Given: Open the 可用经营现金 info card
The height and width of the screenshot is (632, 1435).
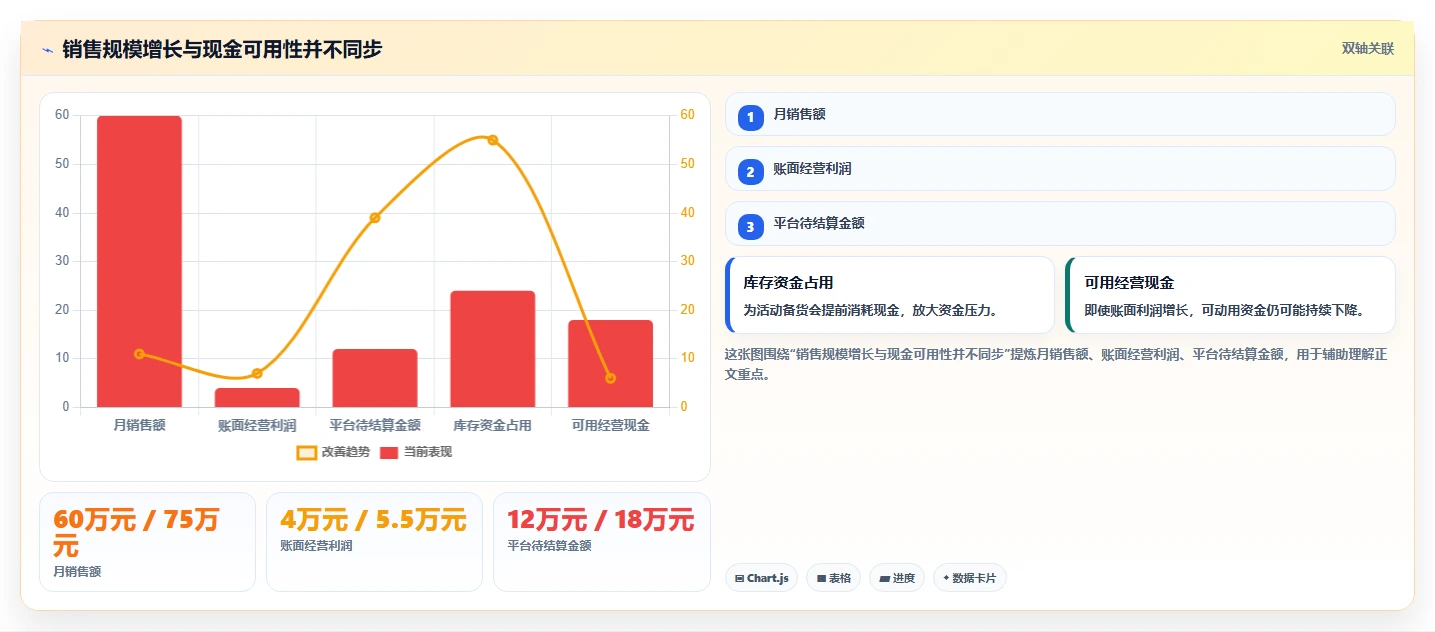Looking at the screenshot, I should pyautogui.click(x=1231, y=295).
